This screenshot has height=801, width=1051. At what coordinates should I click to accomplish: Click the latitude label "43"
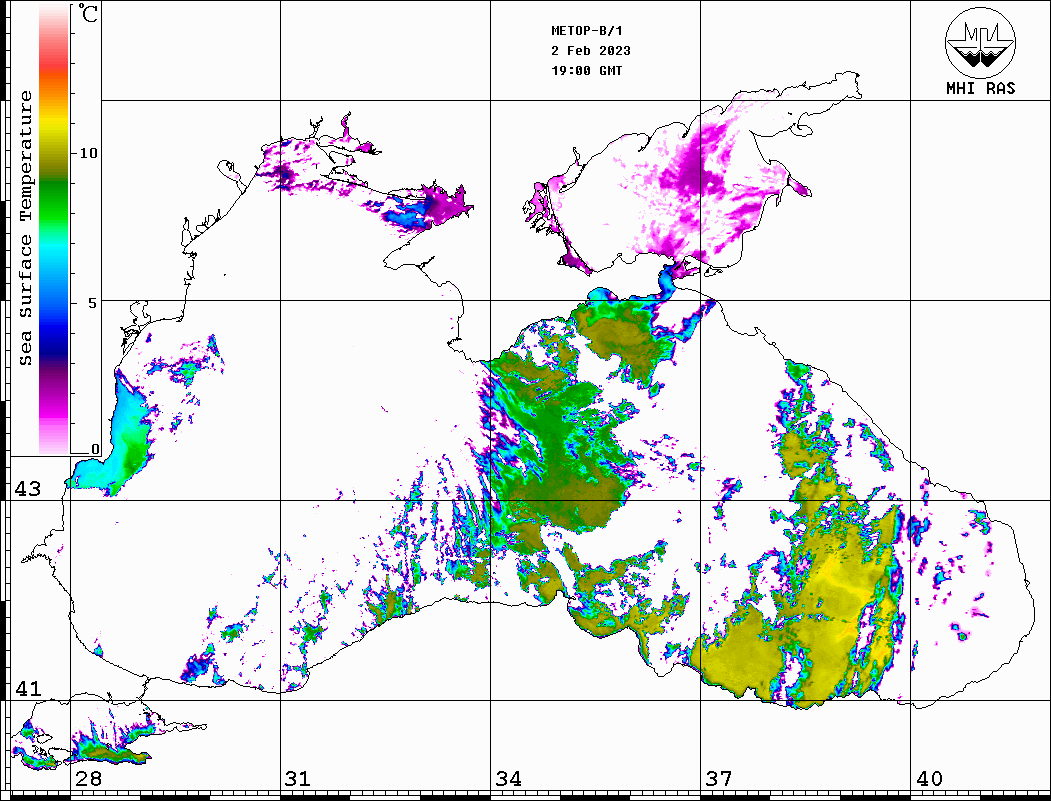click(27, 489)
